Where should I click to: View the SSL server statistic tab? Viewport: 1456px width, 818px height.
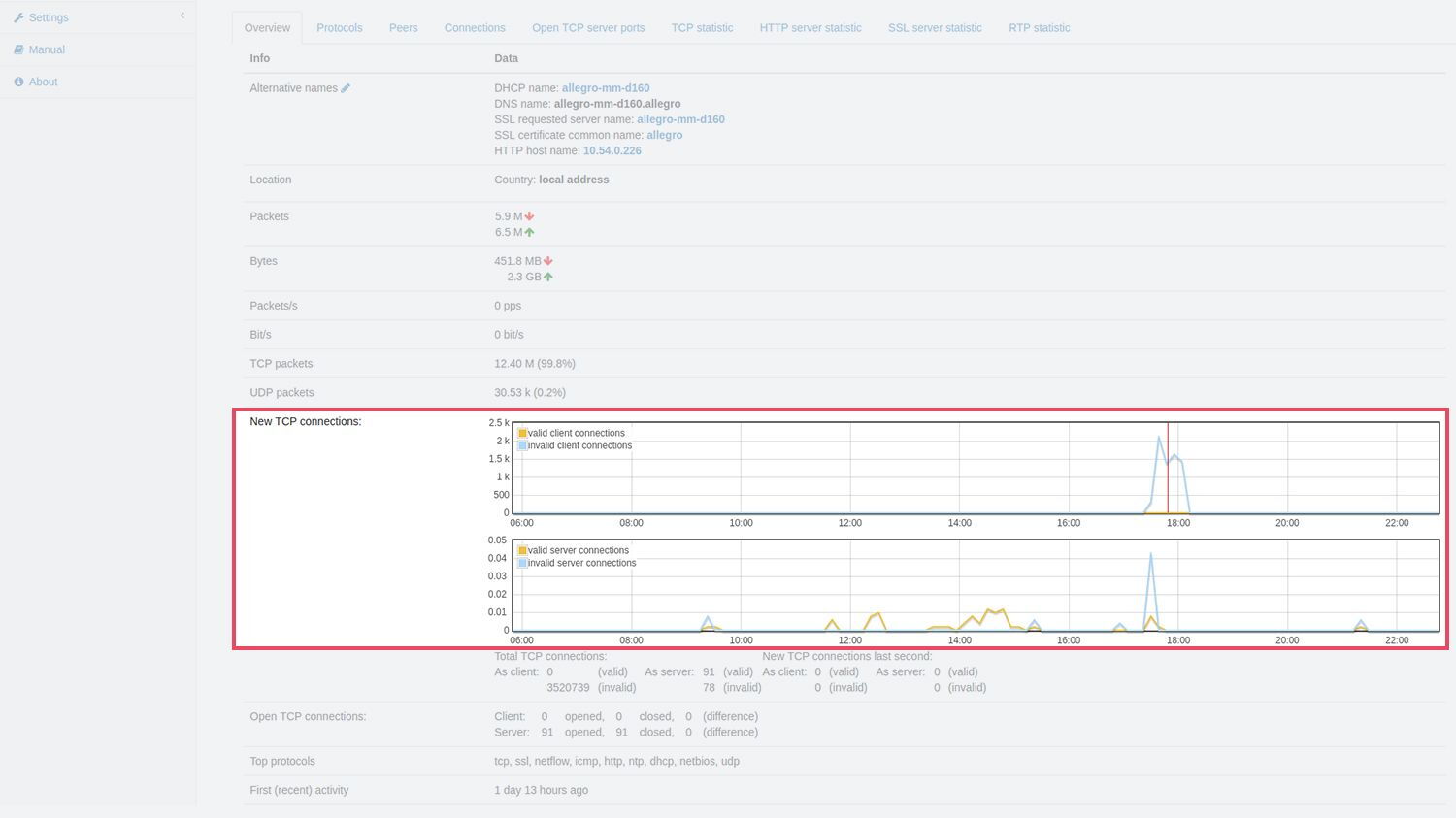coord(935,28)
